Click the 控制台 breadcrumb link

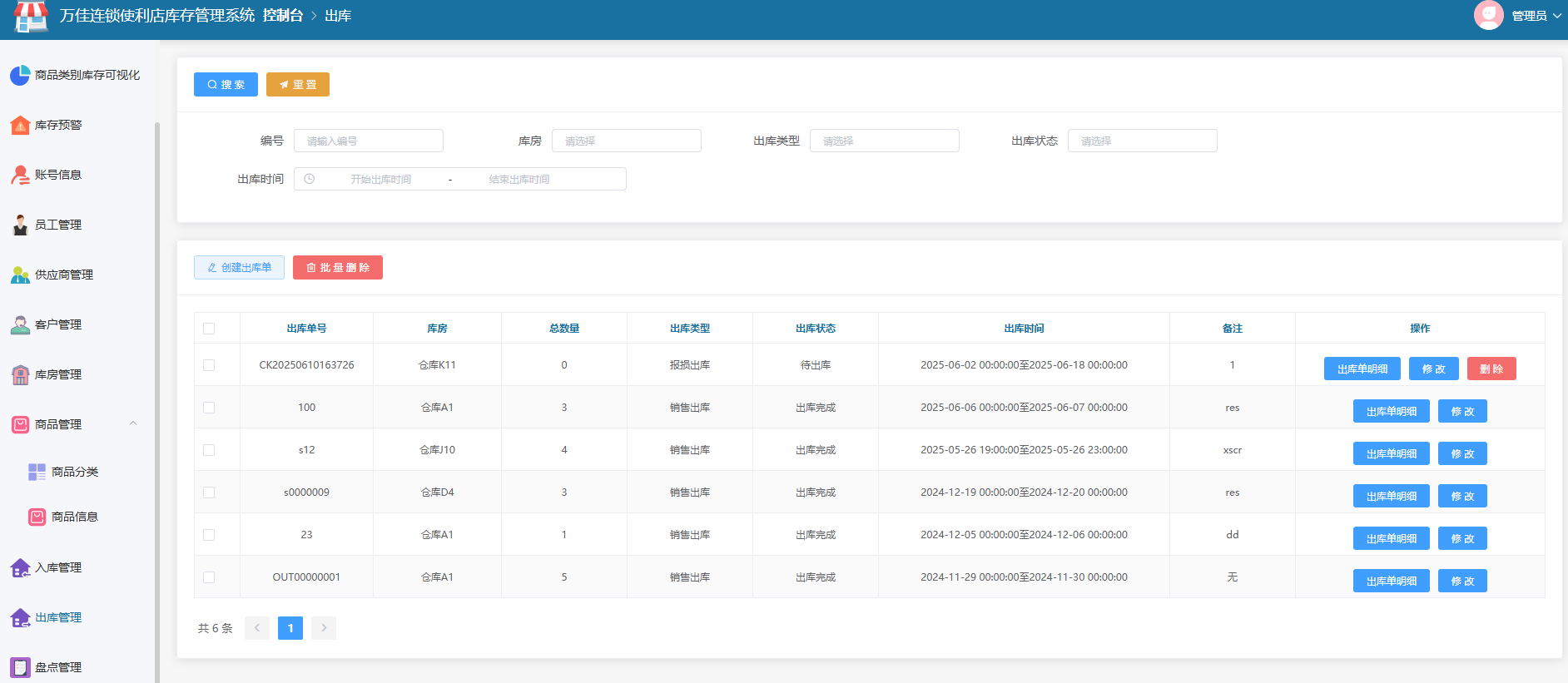tap(283, 15)
